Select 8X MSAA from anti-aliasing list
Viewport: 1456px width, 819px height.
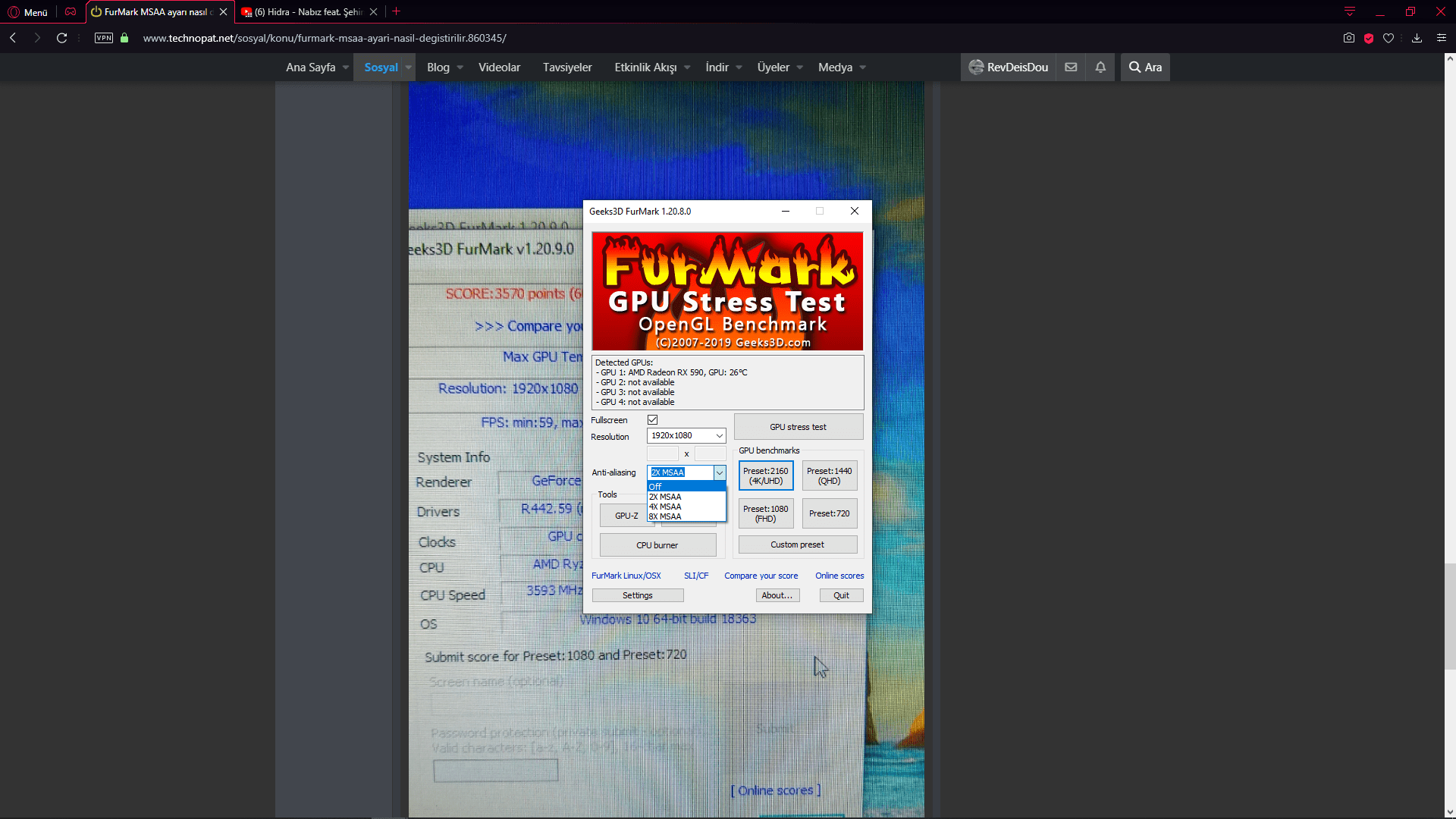(x=665, y=516)
